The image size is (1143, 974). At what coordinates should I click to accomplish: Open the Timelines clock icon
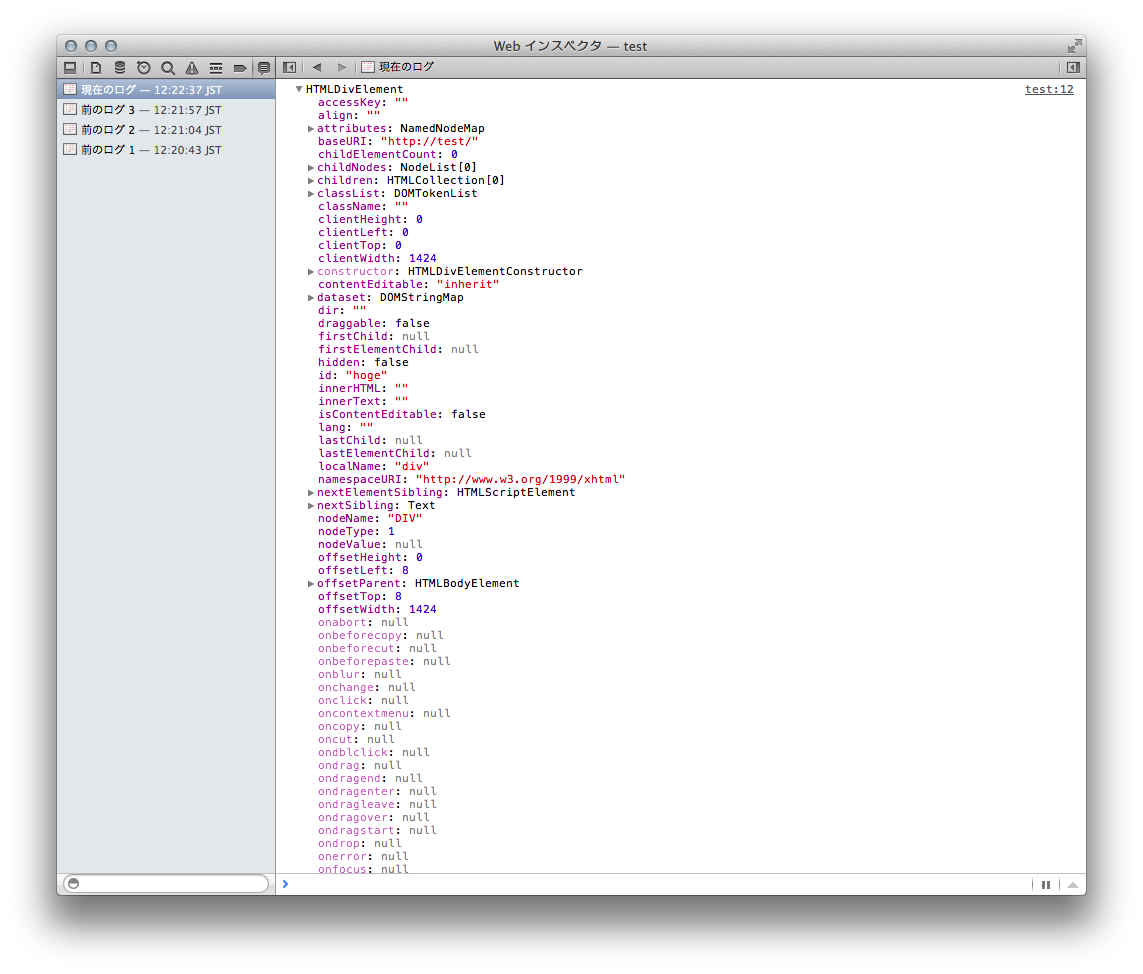click(144, 68)
